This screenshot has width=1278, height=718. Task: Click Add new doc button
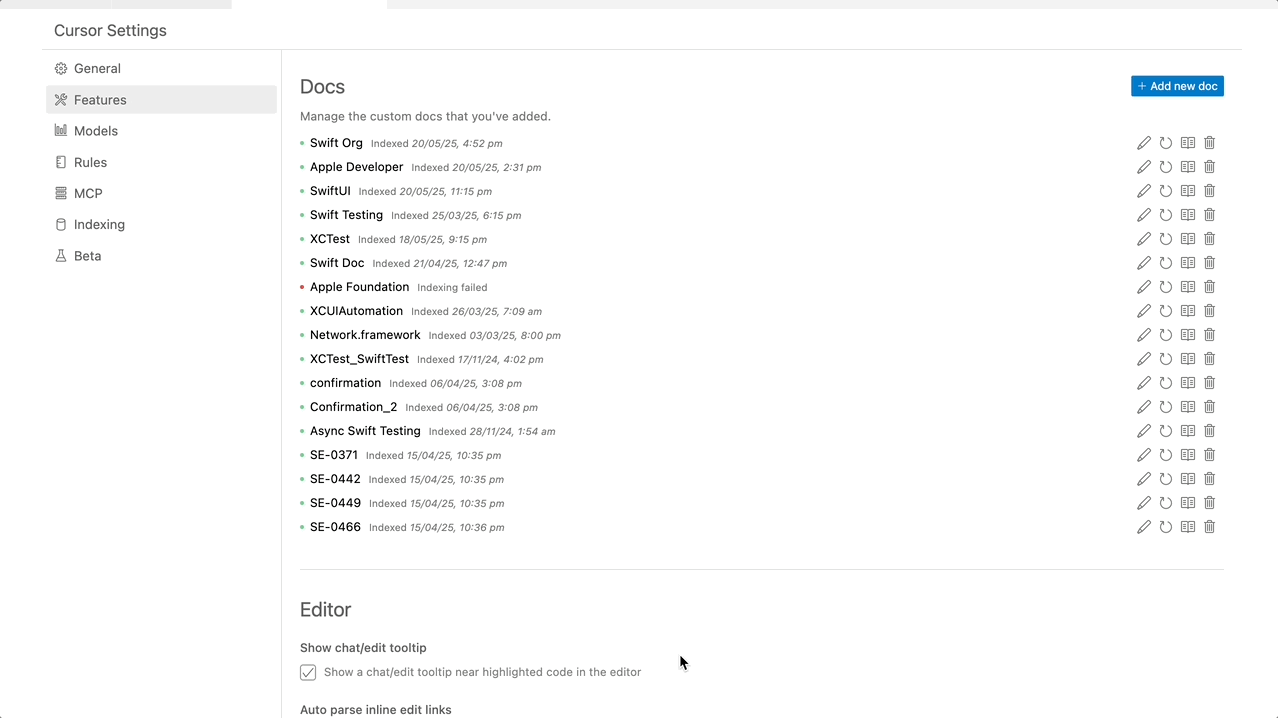[x=1177, y=86]
